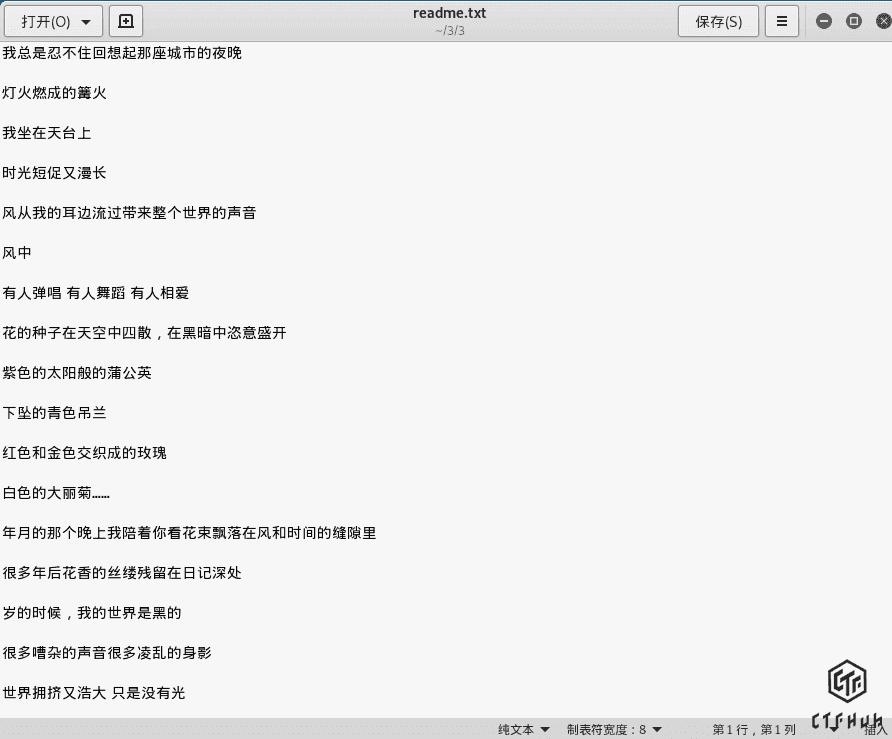Click the 第1行, 第1列 cursor position indicator
892x739 pixels.
[x=754, y=729]
